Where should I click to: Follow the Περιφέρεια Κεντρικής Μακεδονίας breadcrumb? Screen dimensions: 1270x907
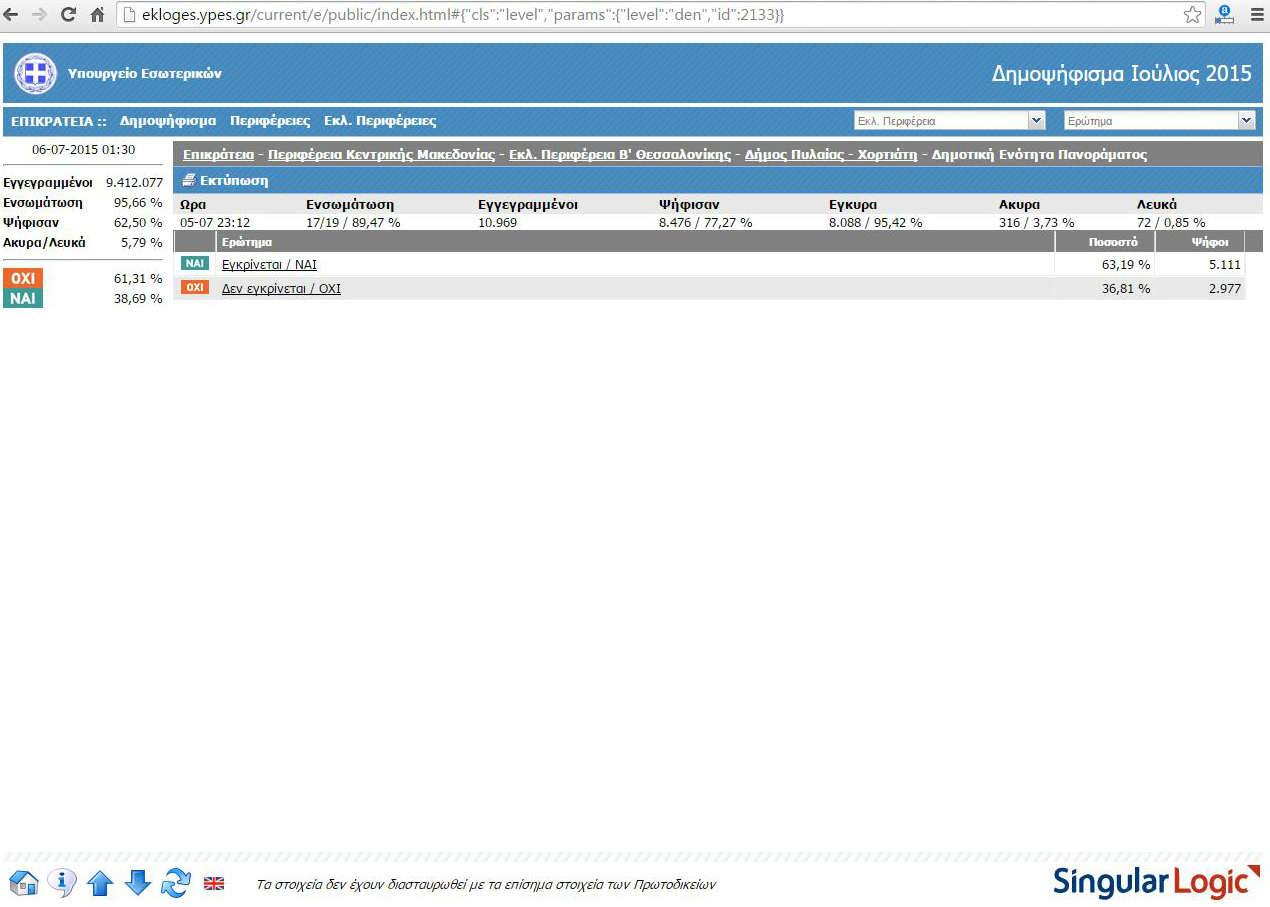click(381, 155)
